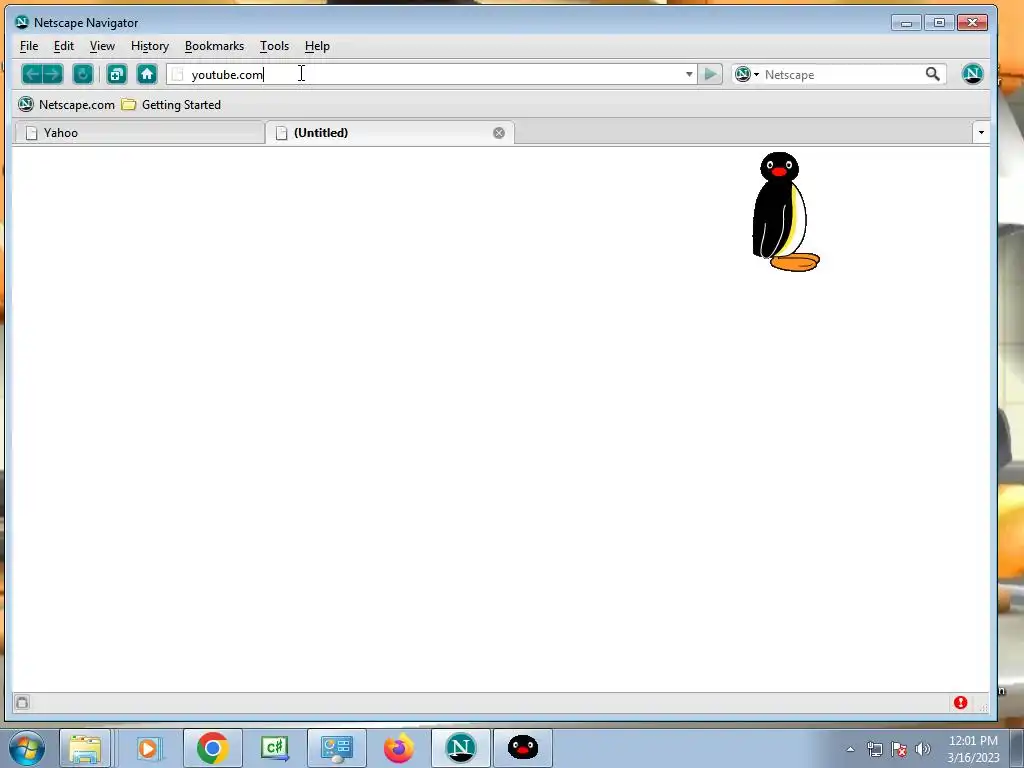Click the search magnifier icon
Screen dimensions: 1024x768
coord(933,74)
